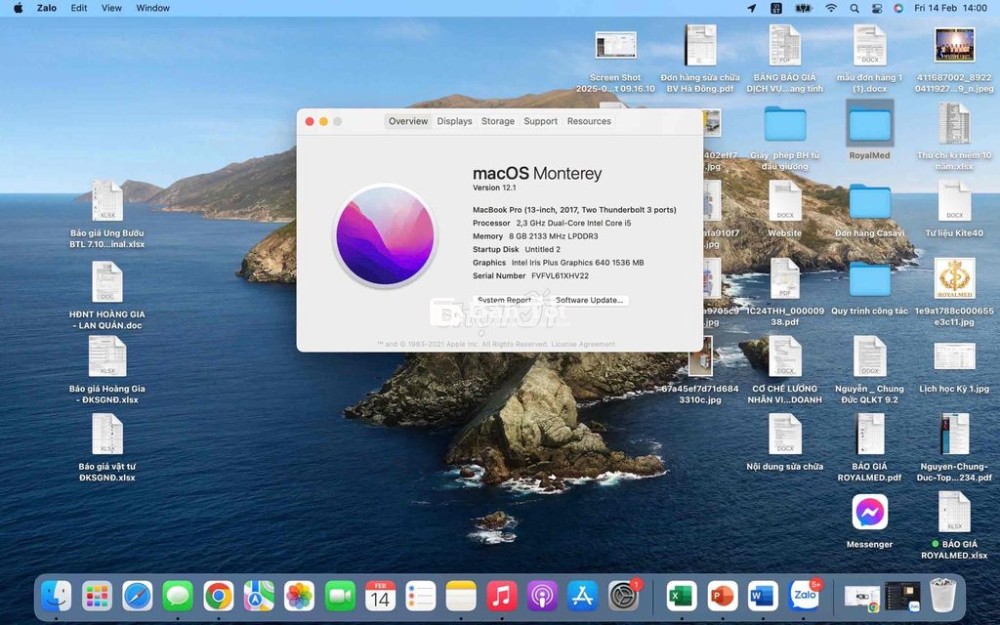The height and width of the screenshot is (625, 1000).
Task: Switch to the Storage tab
Action: click(x=498, y=121)
